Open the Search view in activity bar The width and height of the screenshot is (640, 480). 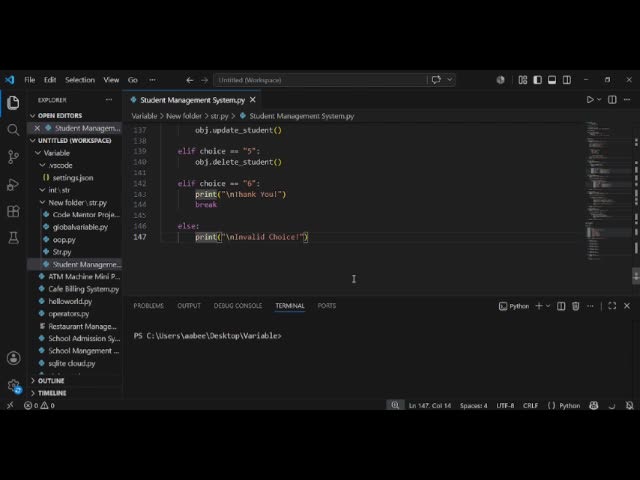pyautogui.click(x=13, y=130)
